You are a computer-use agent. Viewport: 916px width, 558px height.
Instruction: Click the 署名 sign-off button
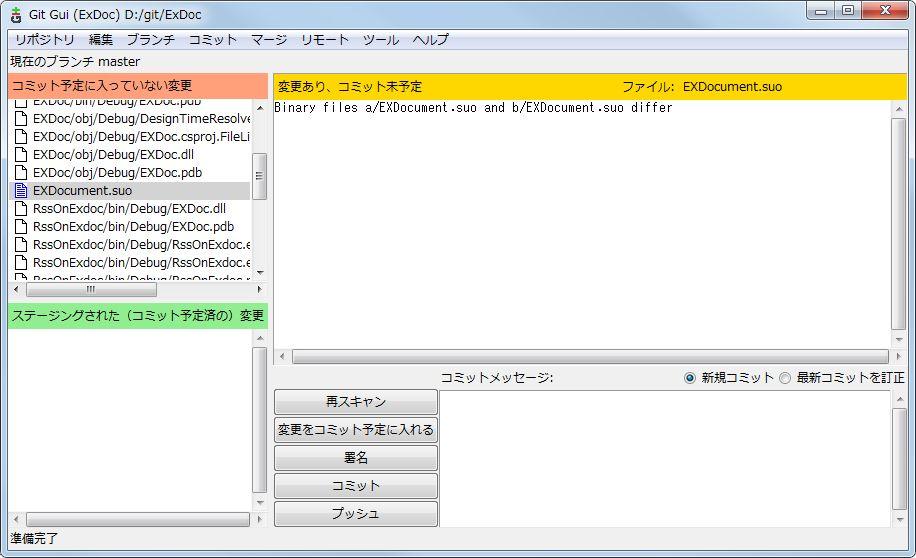356,458
